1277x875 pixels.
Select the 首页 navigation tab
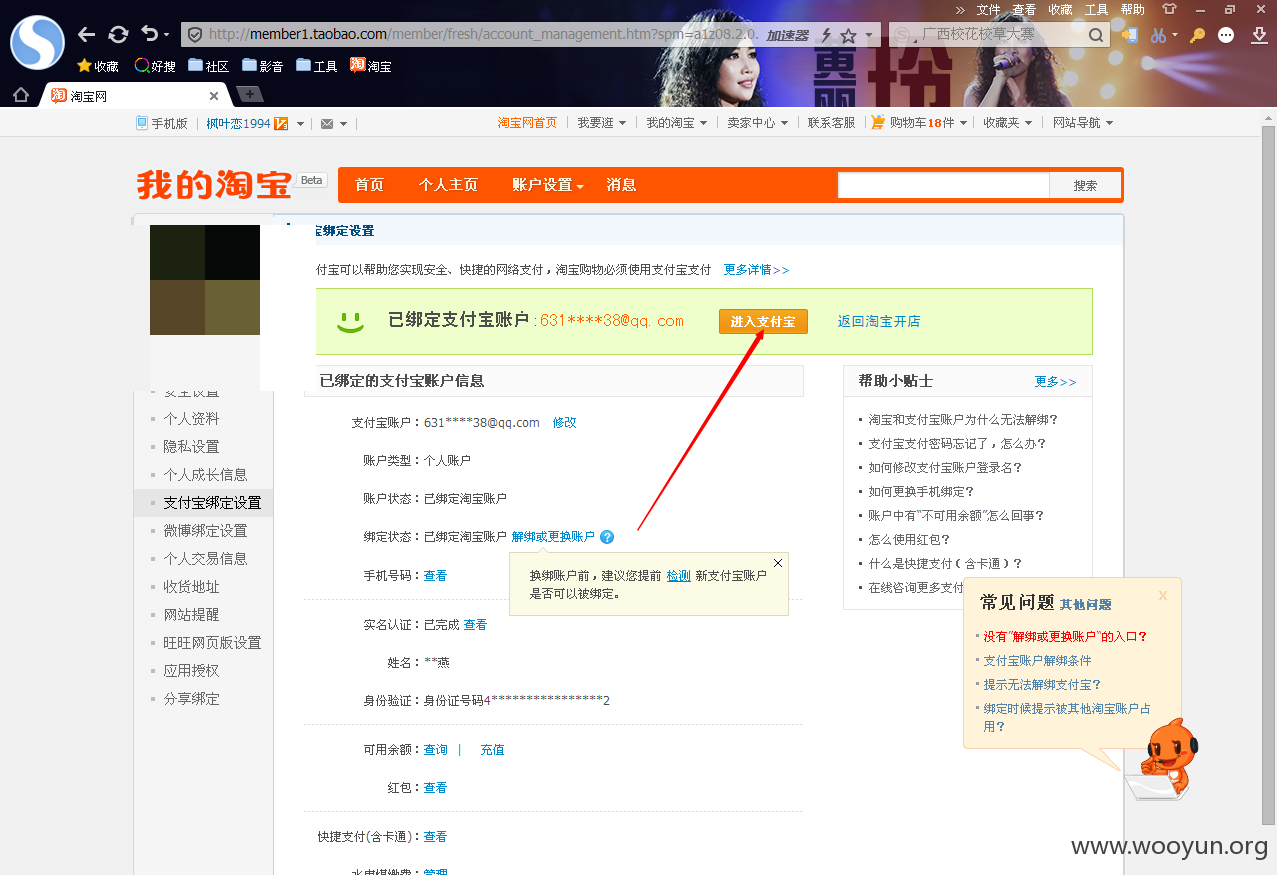point(369,185)
